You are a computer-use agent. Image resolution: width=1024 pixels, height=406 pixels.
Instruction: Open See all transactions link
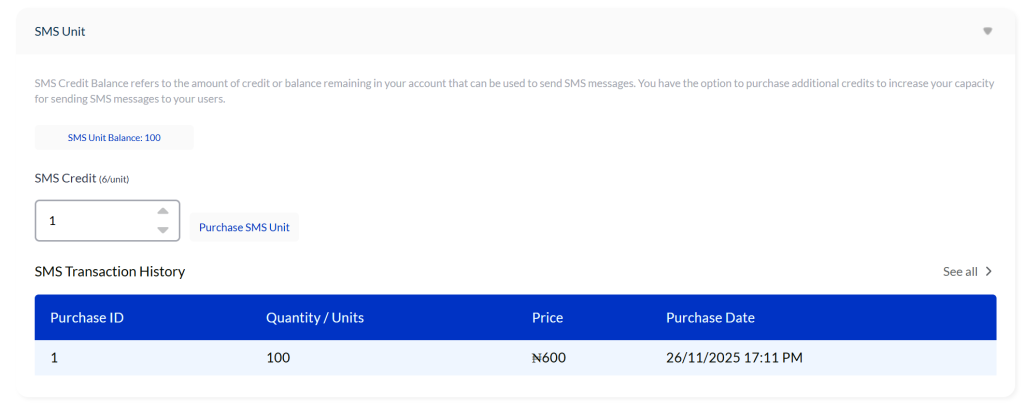pos(960,271)
